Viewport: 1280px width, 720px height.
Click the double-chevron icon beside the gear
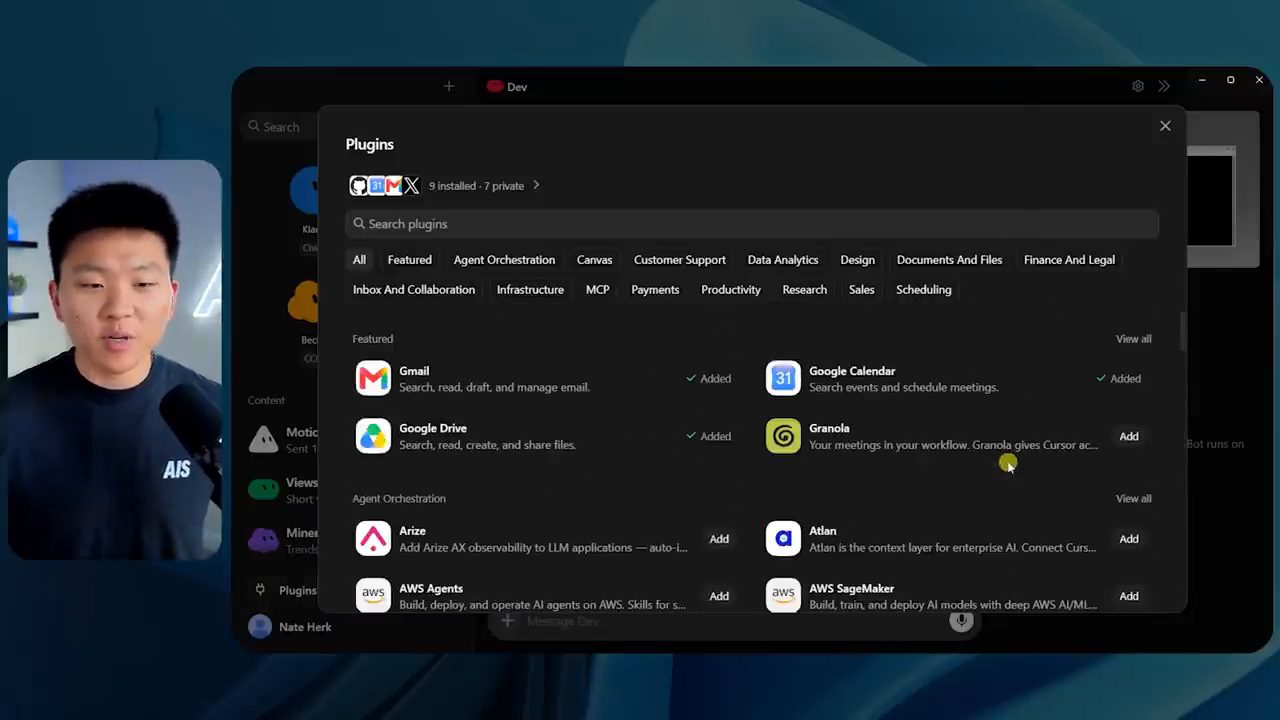point(1164,87)
